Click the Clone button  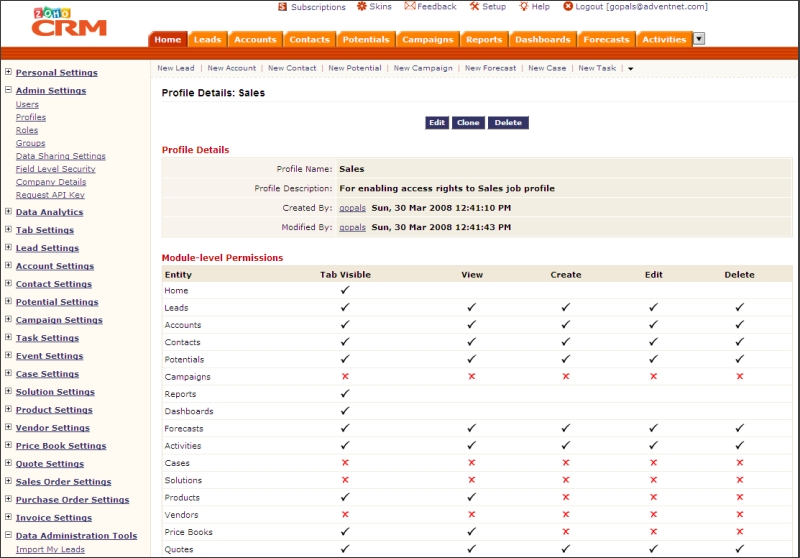point(467,123)
